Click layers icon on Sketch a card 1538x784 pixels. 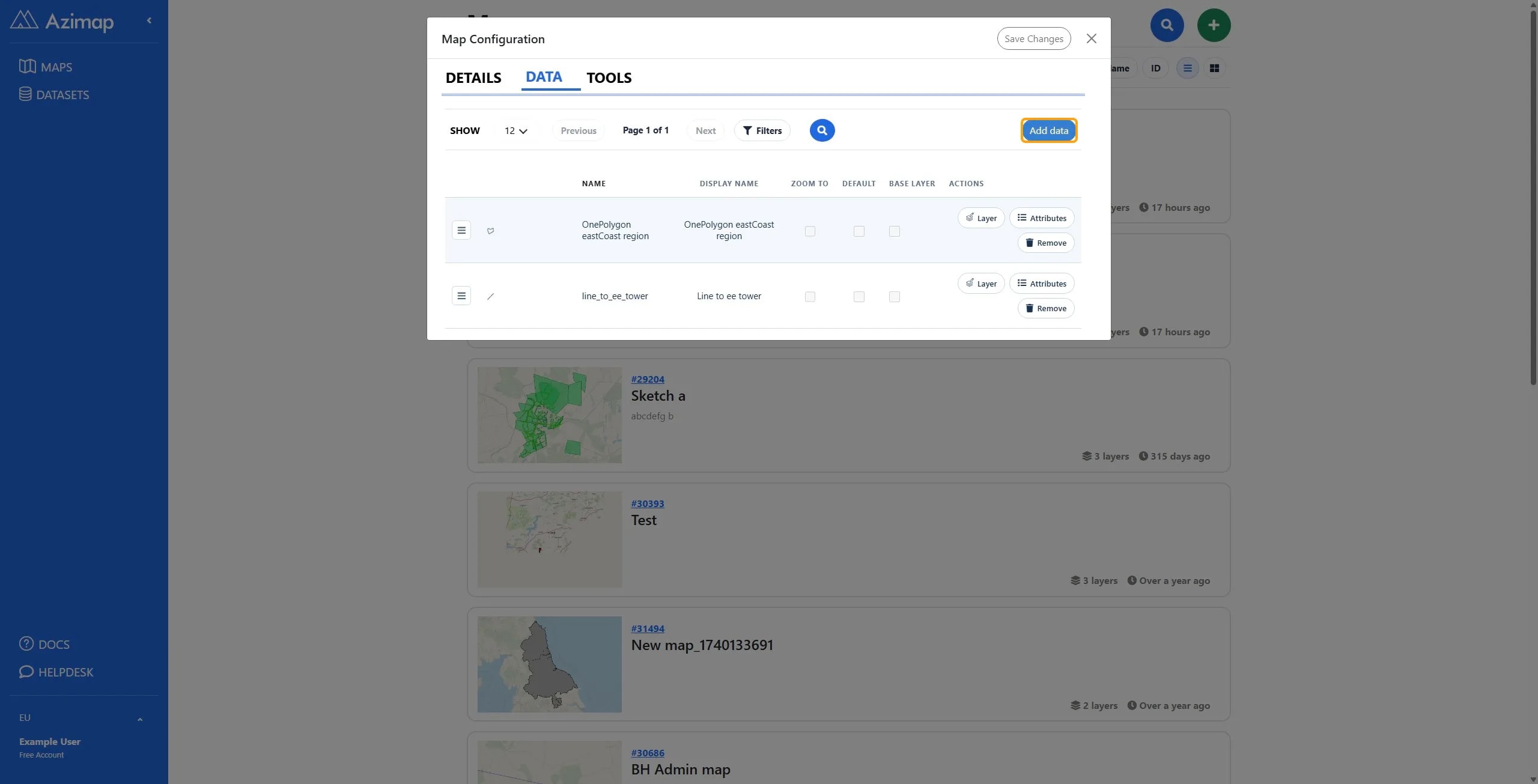click(1087, 457)
